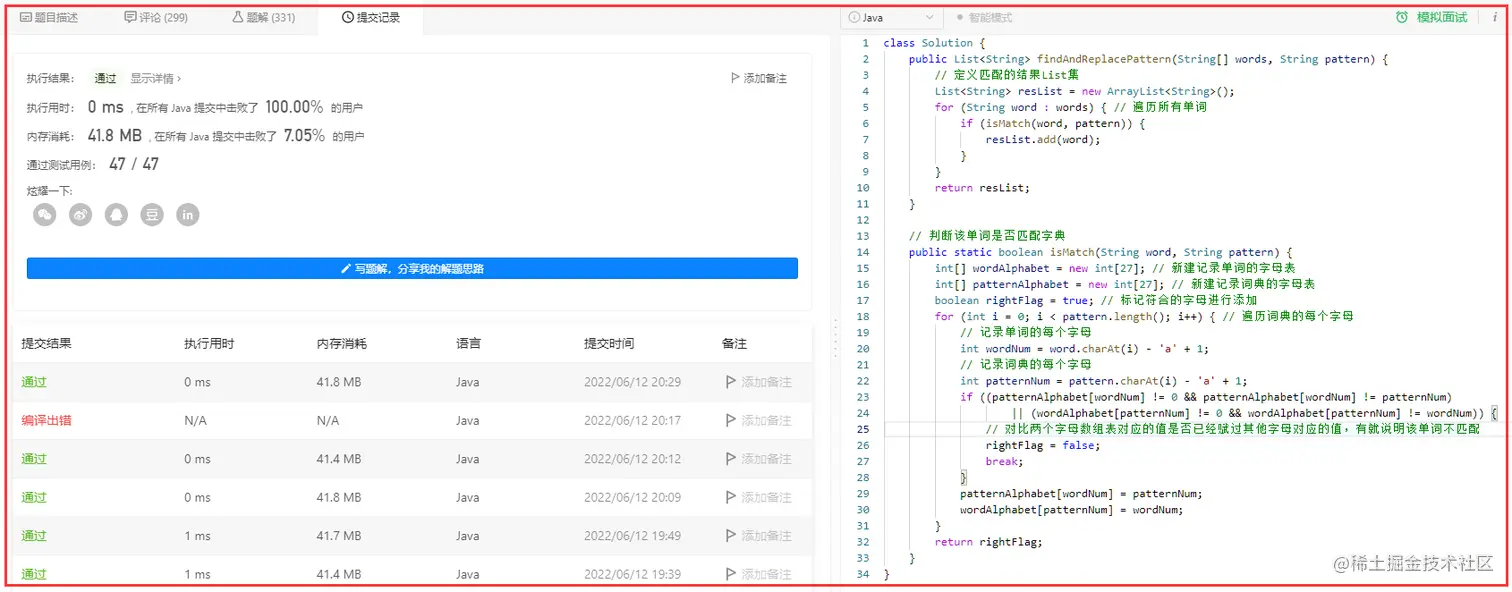Click the 执行用时 column header
1512x592 pixels.
(209, 344)
